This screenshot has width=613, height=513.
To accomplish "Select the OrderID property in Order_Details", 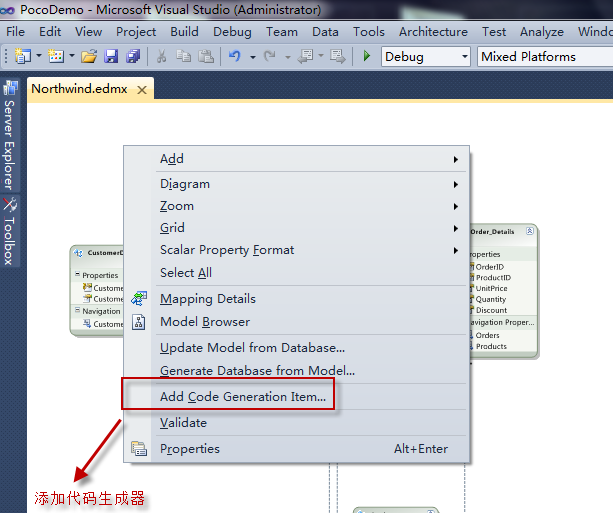I will click(489, 267).
